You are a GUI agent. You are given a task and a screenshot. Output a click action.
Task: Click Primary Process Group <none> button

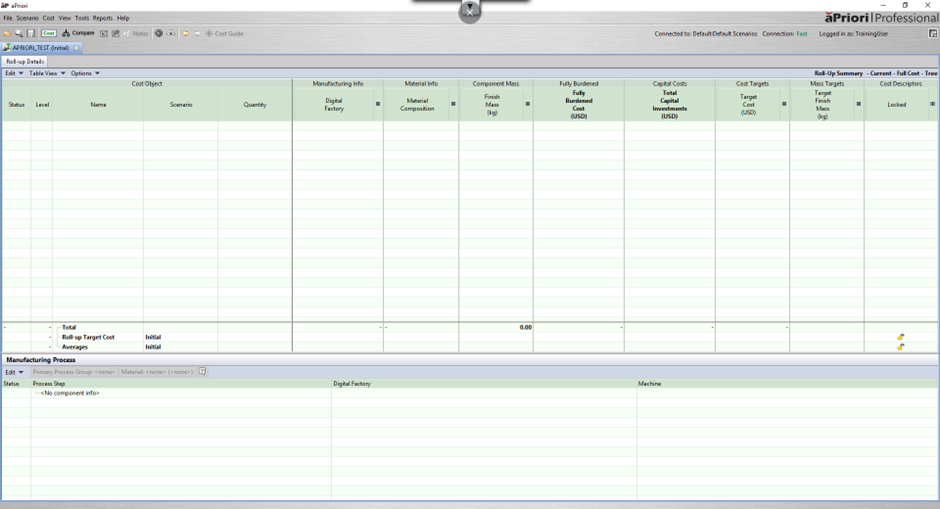pyautogui.click(x=73, y=372)
